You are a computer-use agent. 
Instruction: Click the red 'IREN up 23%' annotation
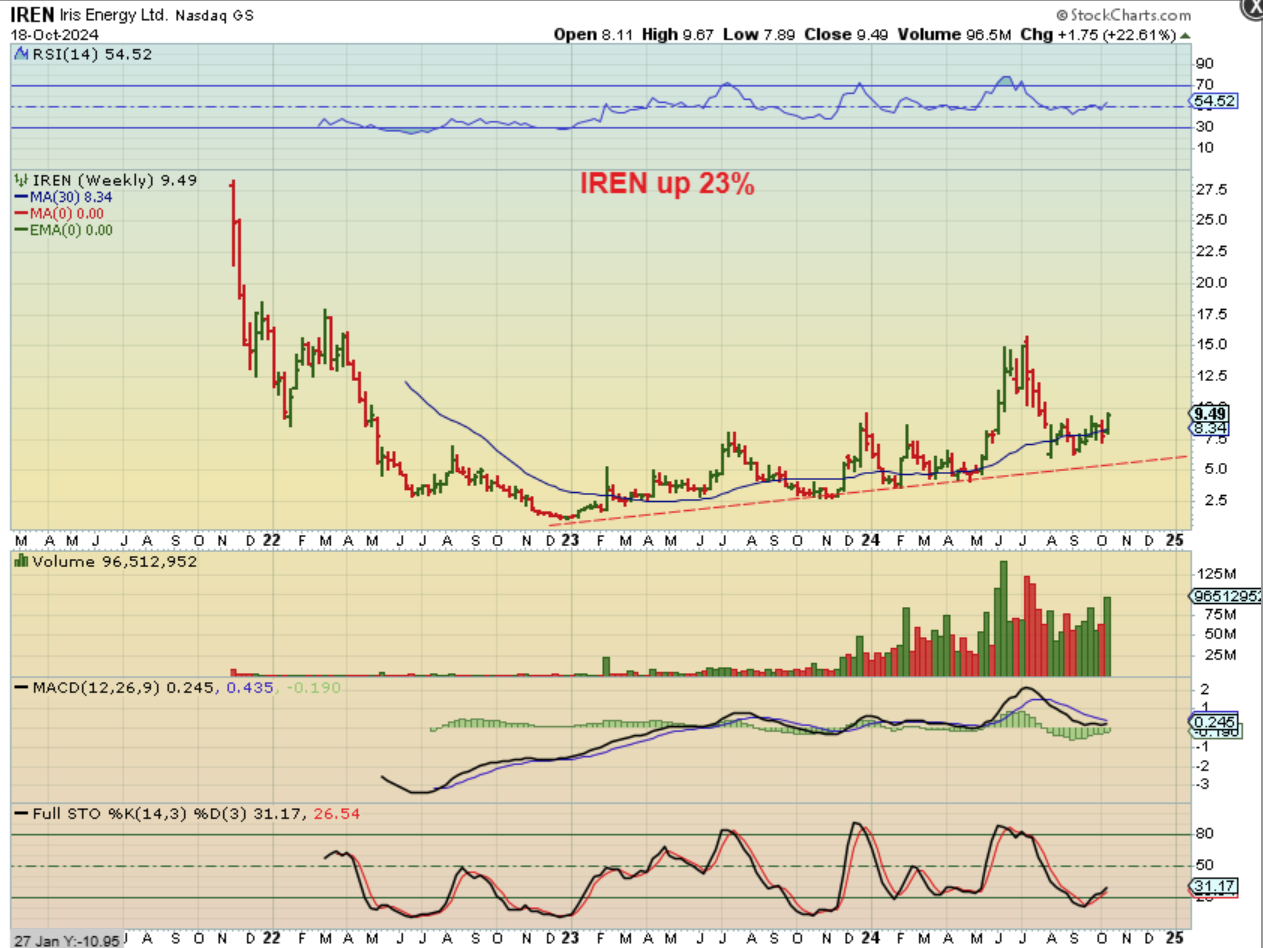668,184
